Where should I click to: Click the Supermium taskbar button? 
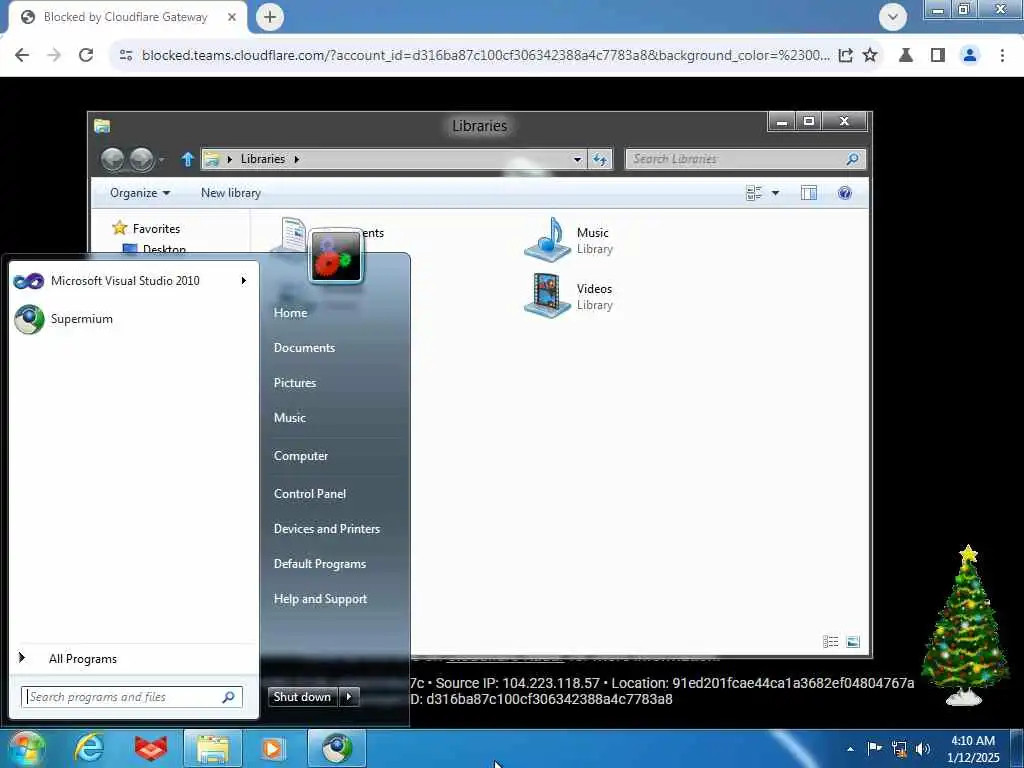(x=336, y=748)
